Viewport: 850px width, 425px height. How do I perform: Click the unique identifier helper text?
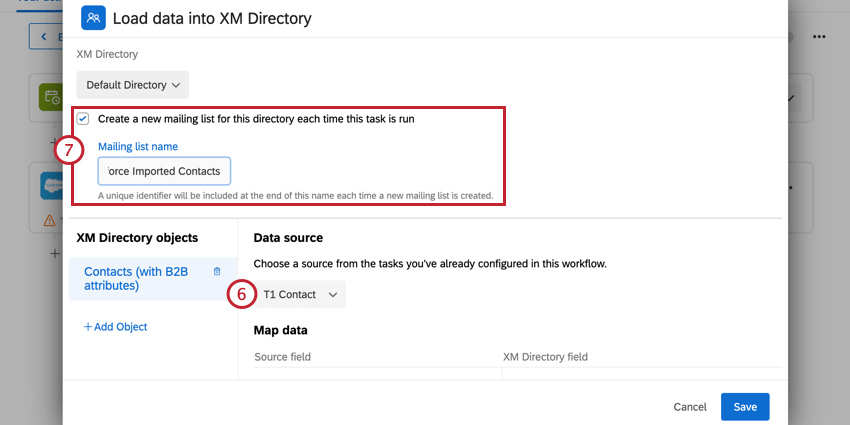tap(295, 195)
